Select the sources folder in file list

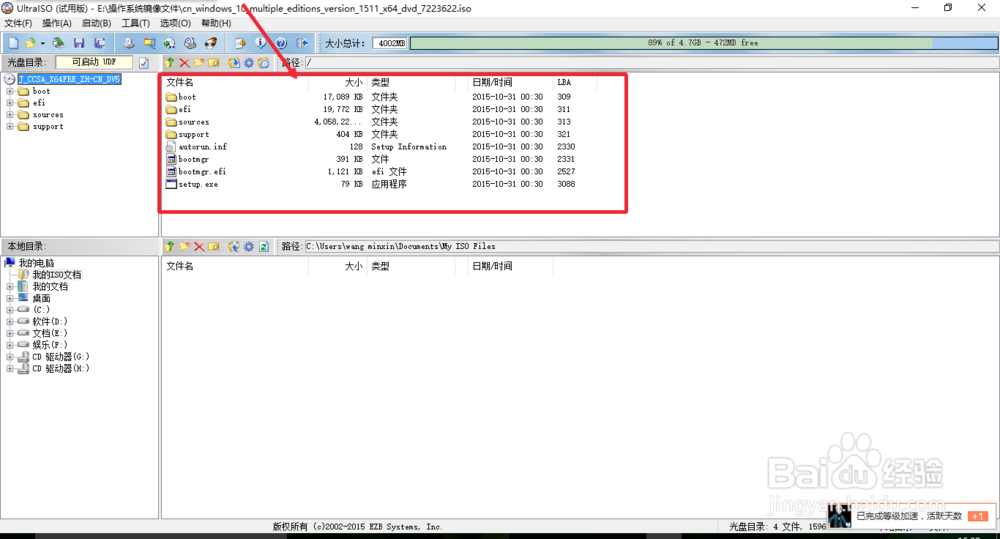point(370,122)
